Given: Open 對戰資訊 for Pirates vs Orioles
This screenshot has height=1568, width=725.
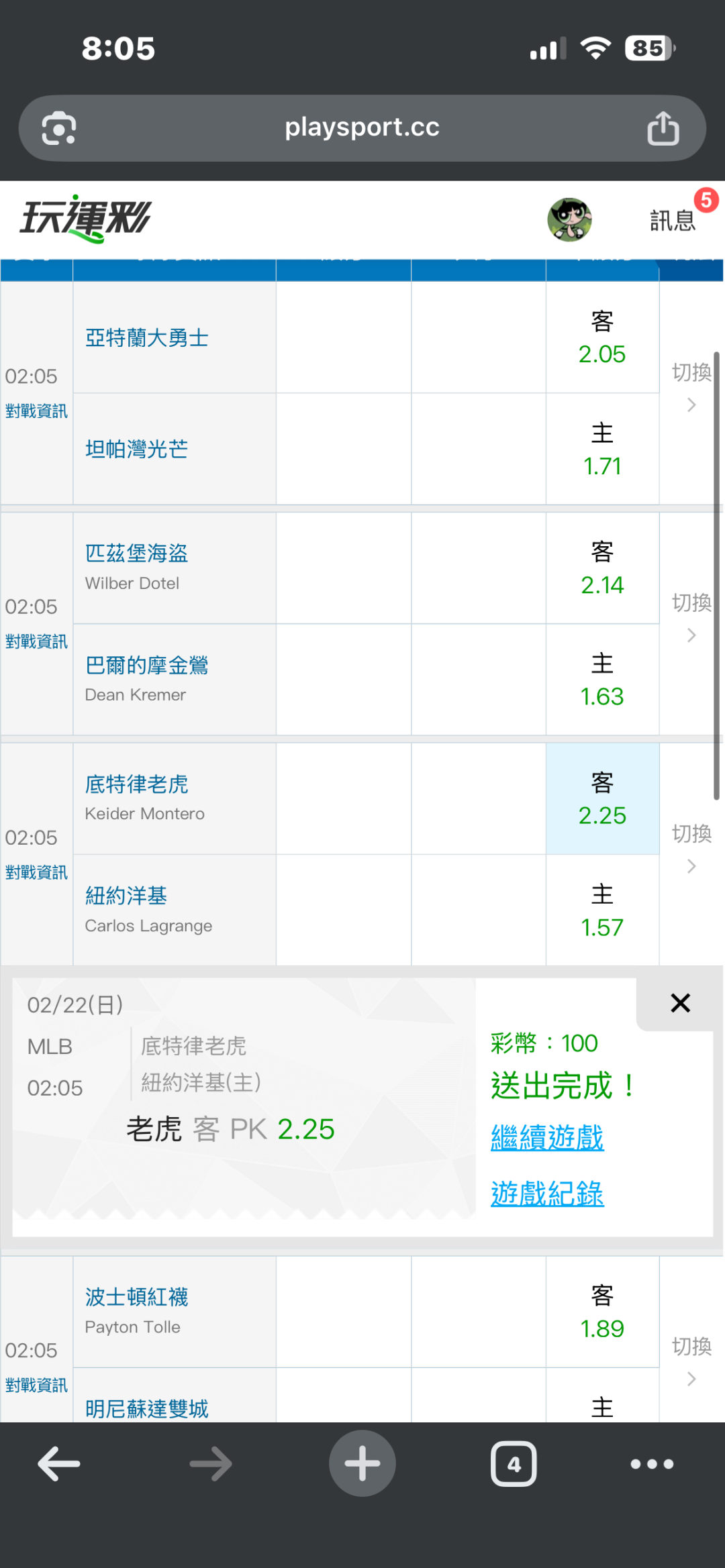Looking at the screenshot, I should (x=36, y=641).
